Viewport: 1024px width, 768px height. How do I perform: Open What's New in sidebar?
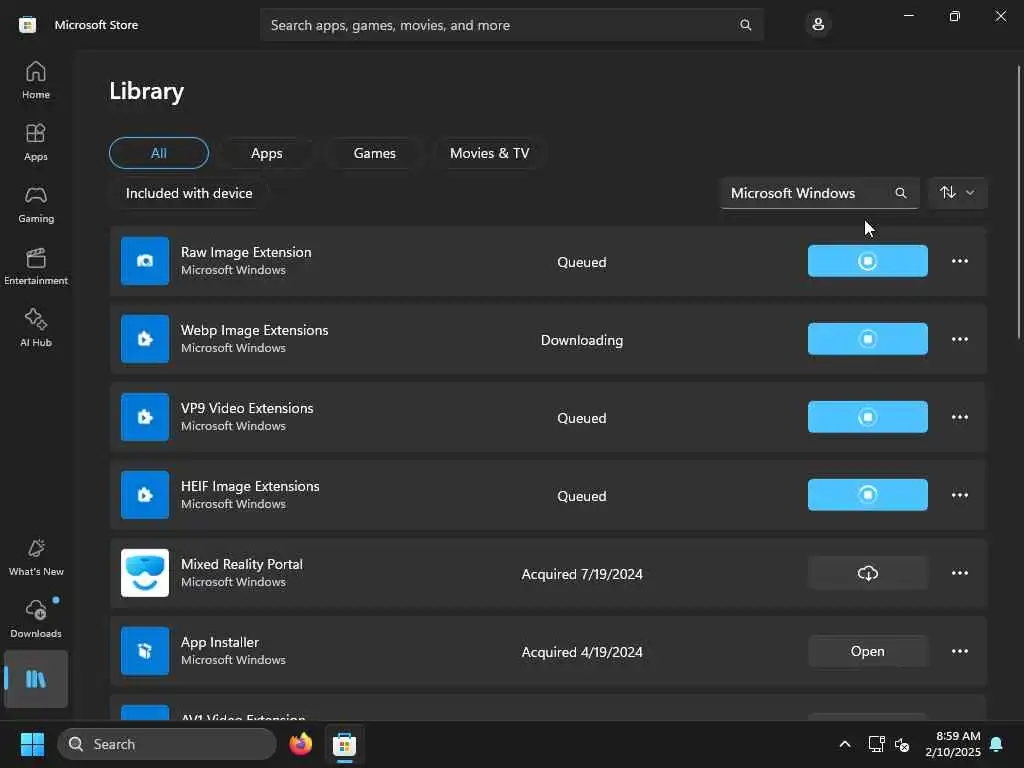click(x=36, y=558)
